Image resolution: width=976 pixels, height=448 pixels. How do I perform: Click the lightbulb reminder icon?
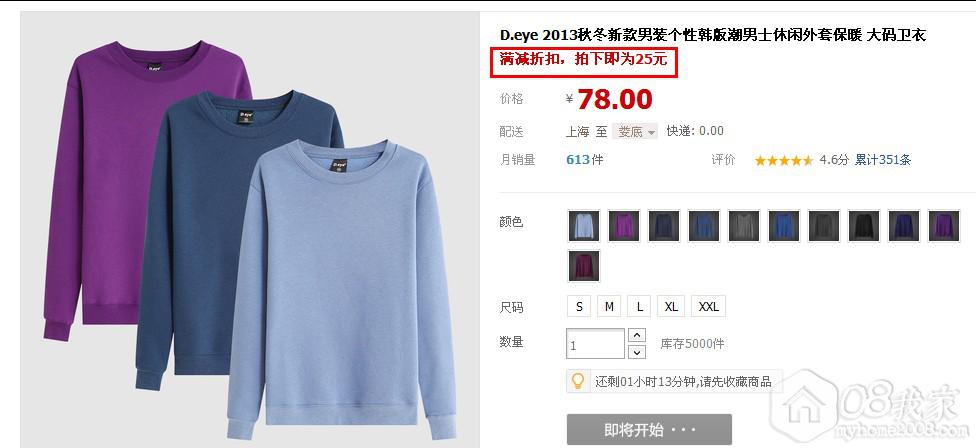pos(578,380)
